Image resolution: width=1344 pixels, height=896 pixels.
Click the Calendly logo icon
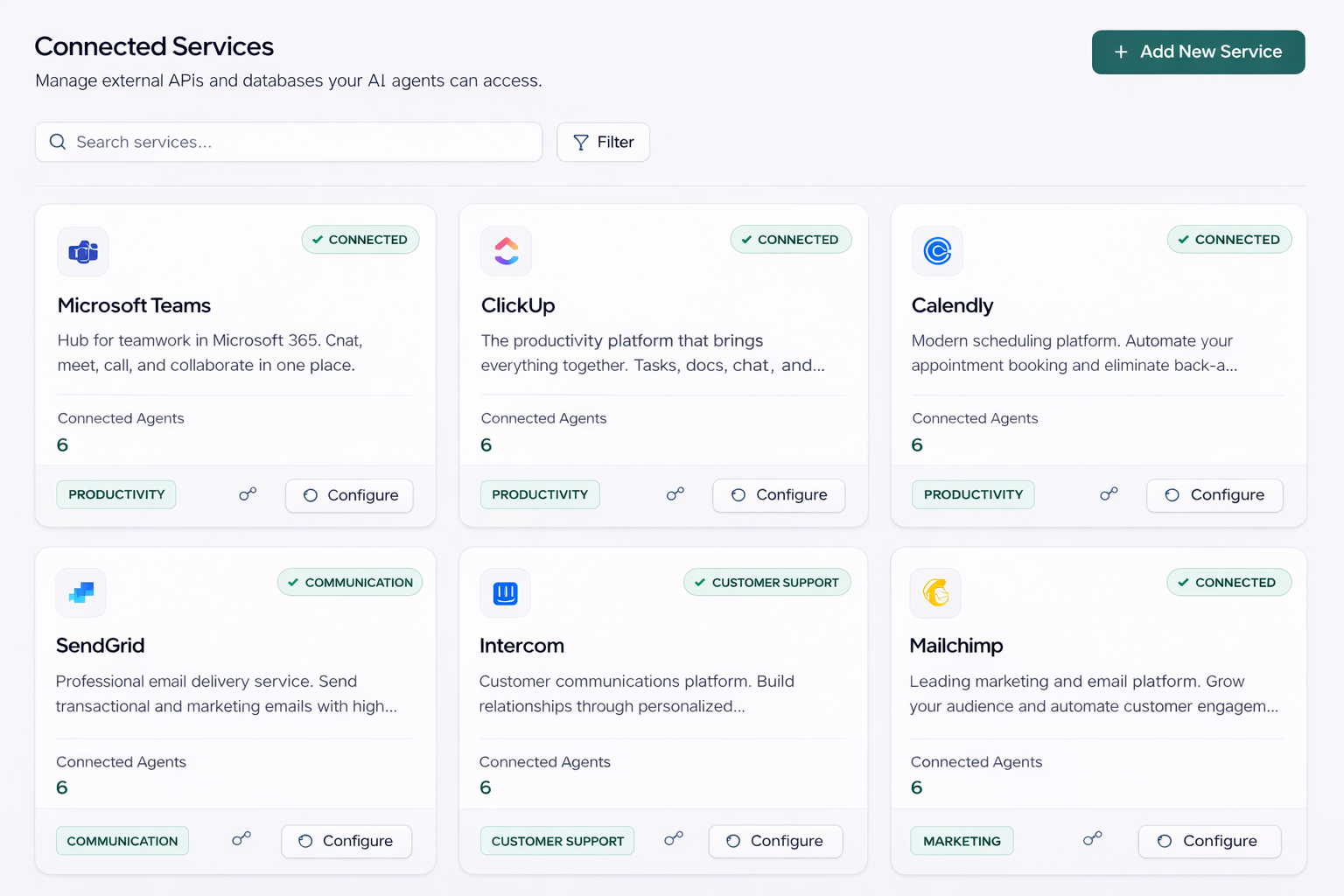(x=937, y=251)
